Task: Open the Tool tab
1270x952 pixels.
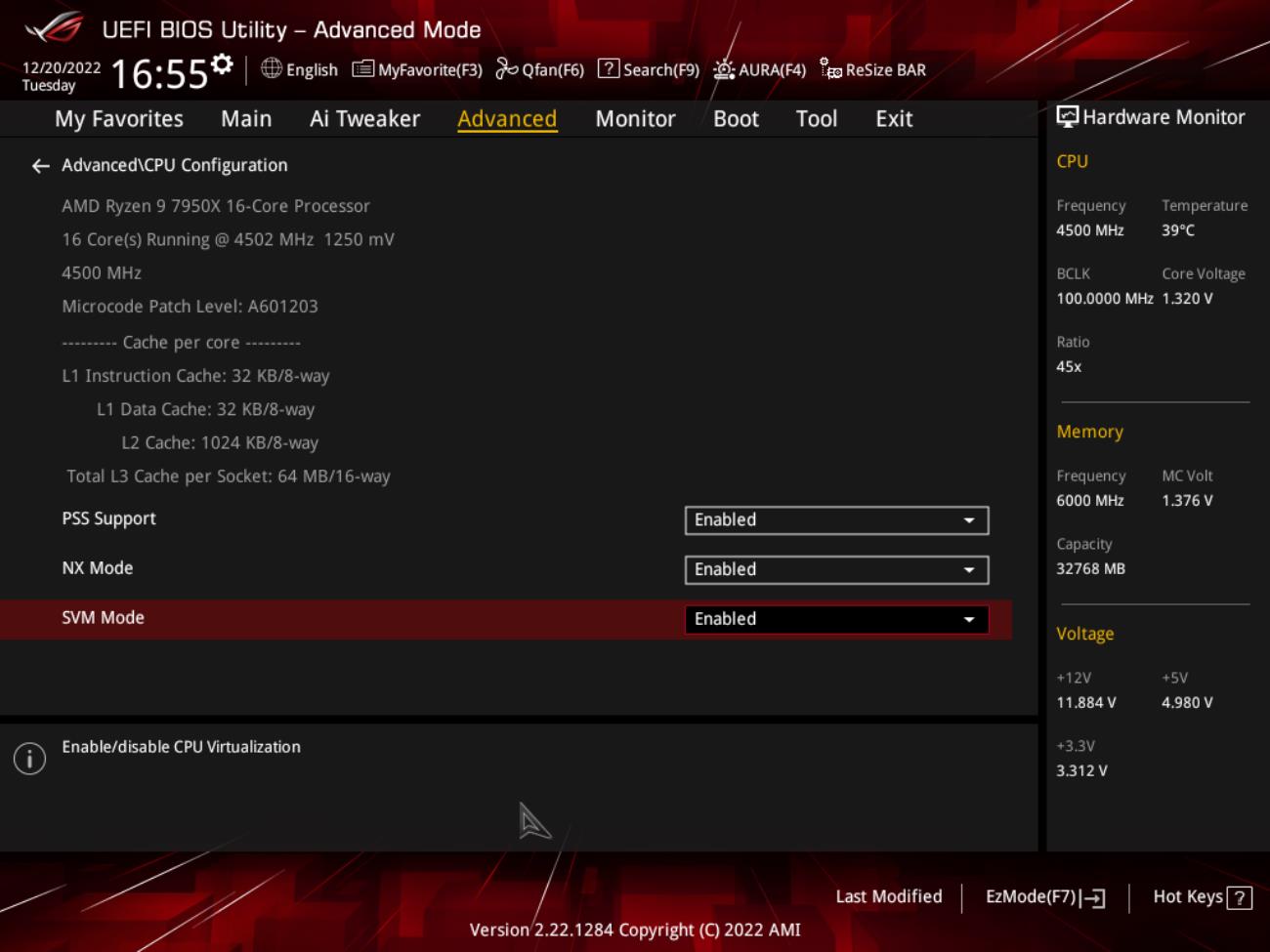Action: pyautogui.click(x=817, y=119)
